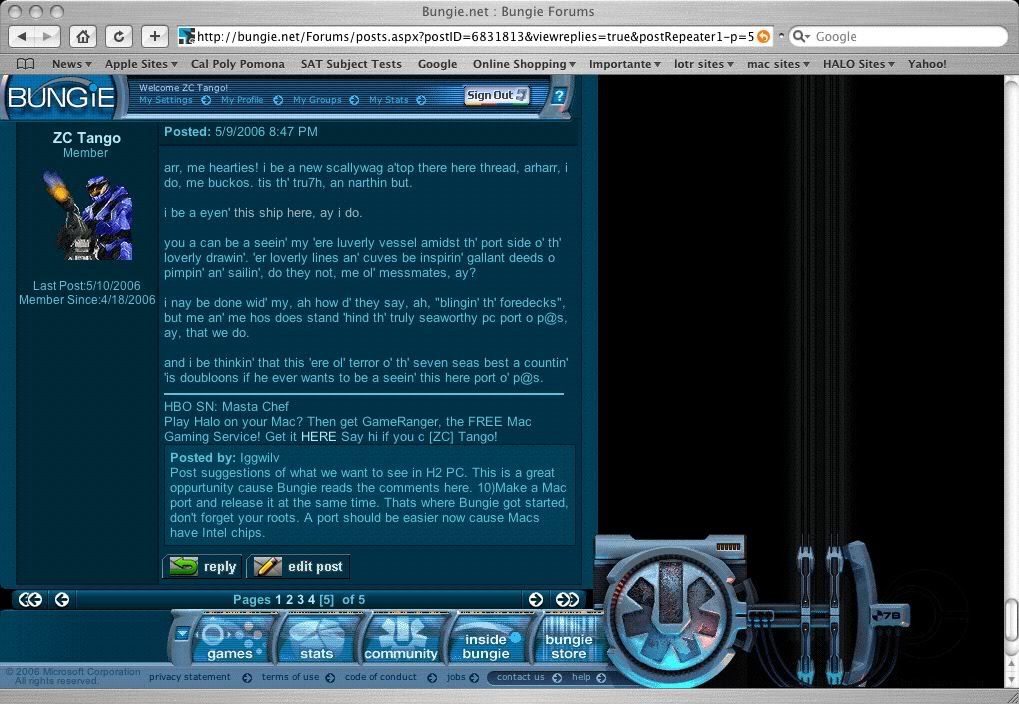Open the community navigation tab
This screenshot has height=704, width=1019.
click(401, 641)
